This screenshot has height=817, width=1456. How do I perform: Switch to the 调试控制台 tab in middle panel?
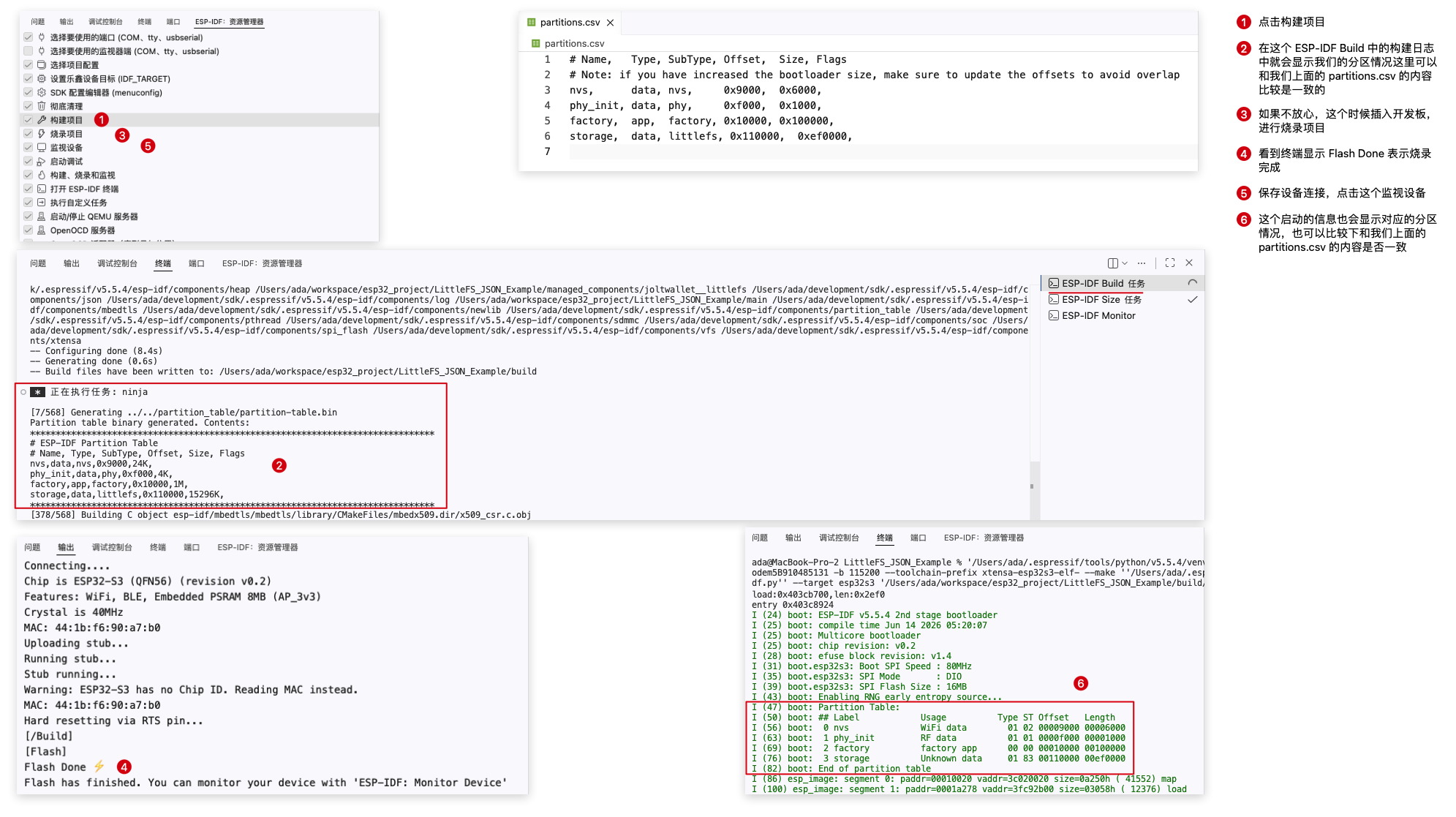tap(117, 263)
